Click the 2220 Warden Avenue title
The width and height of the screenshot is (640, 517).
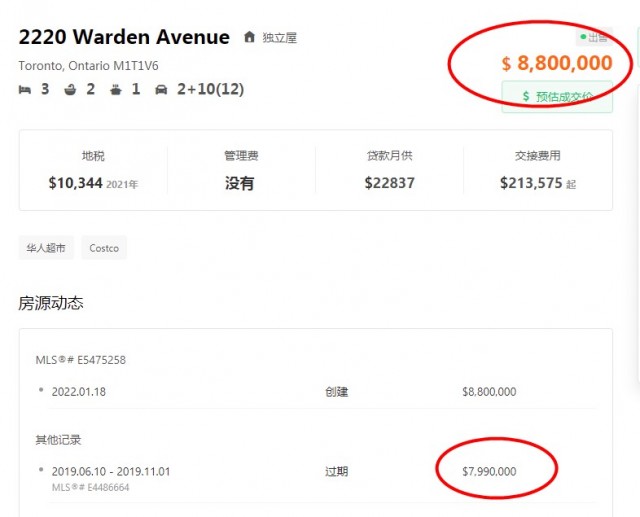pos(124,37)
